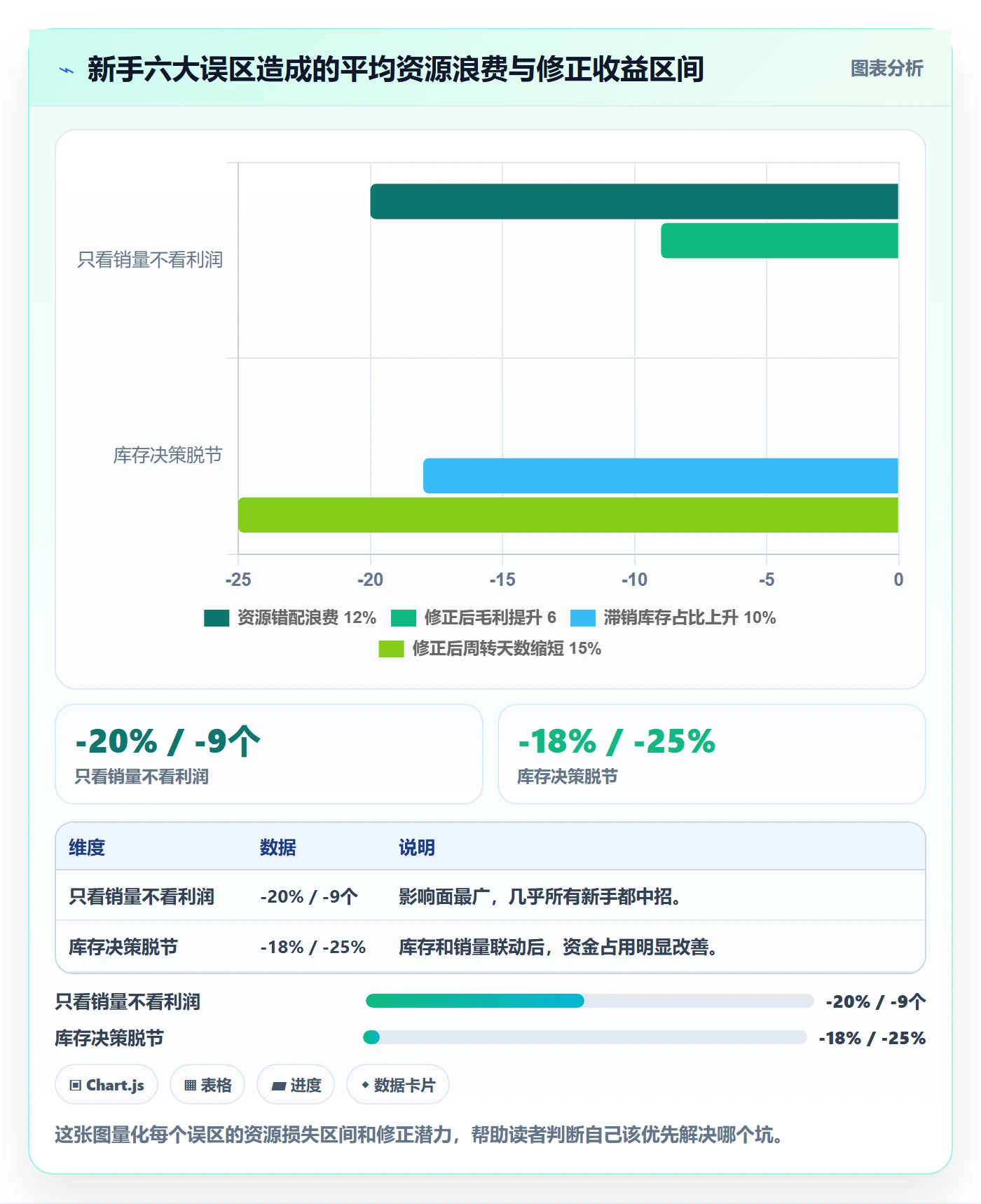
Task: Click the -25 tick on the x-axis
Action: (x=238, y=580)
